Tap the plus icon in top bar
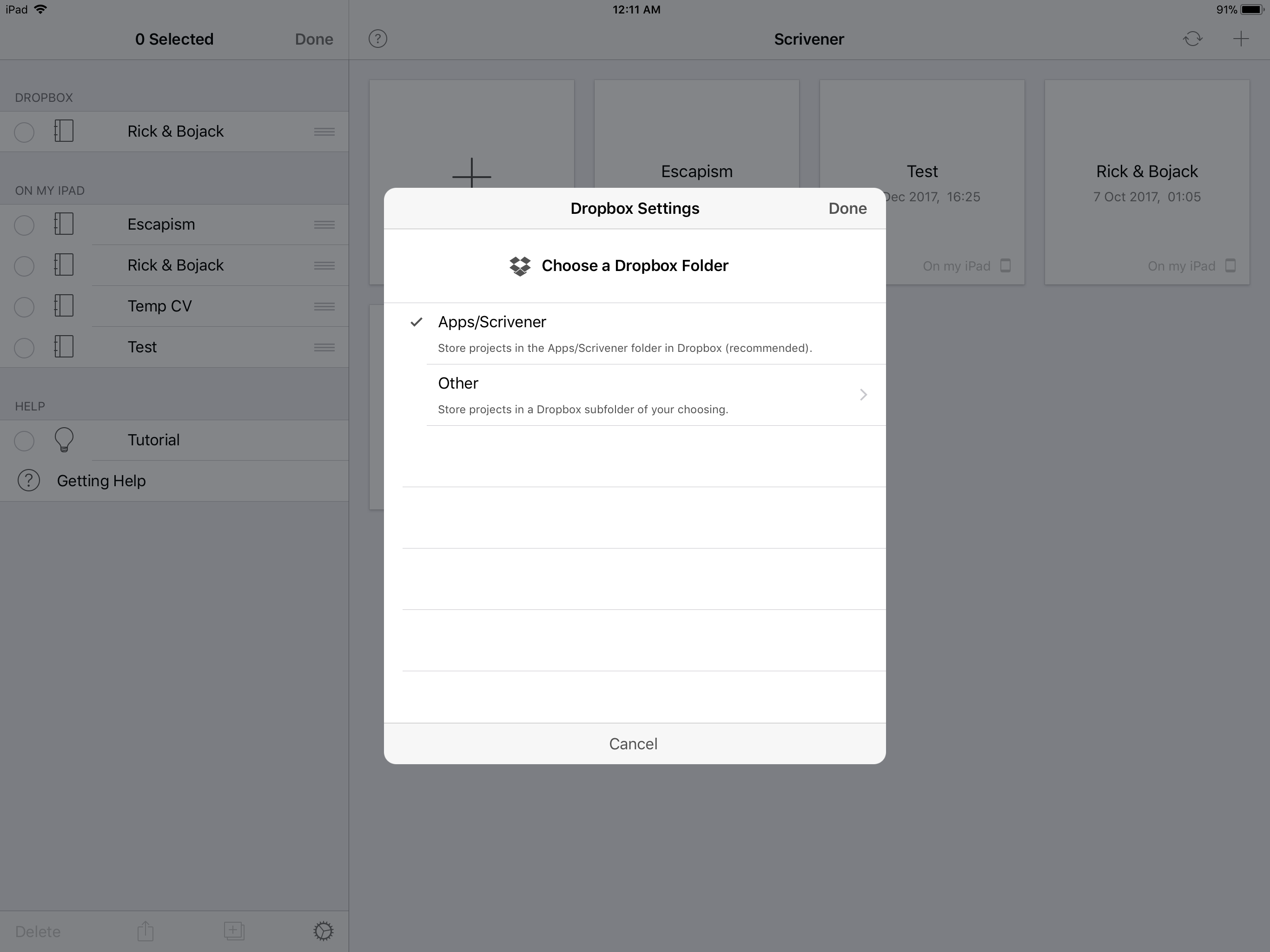 [1241, 39]
